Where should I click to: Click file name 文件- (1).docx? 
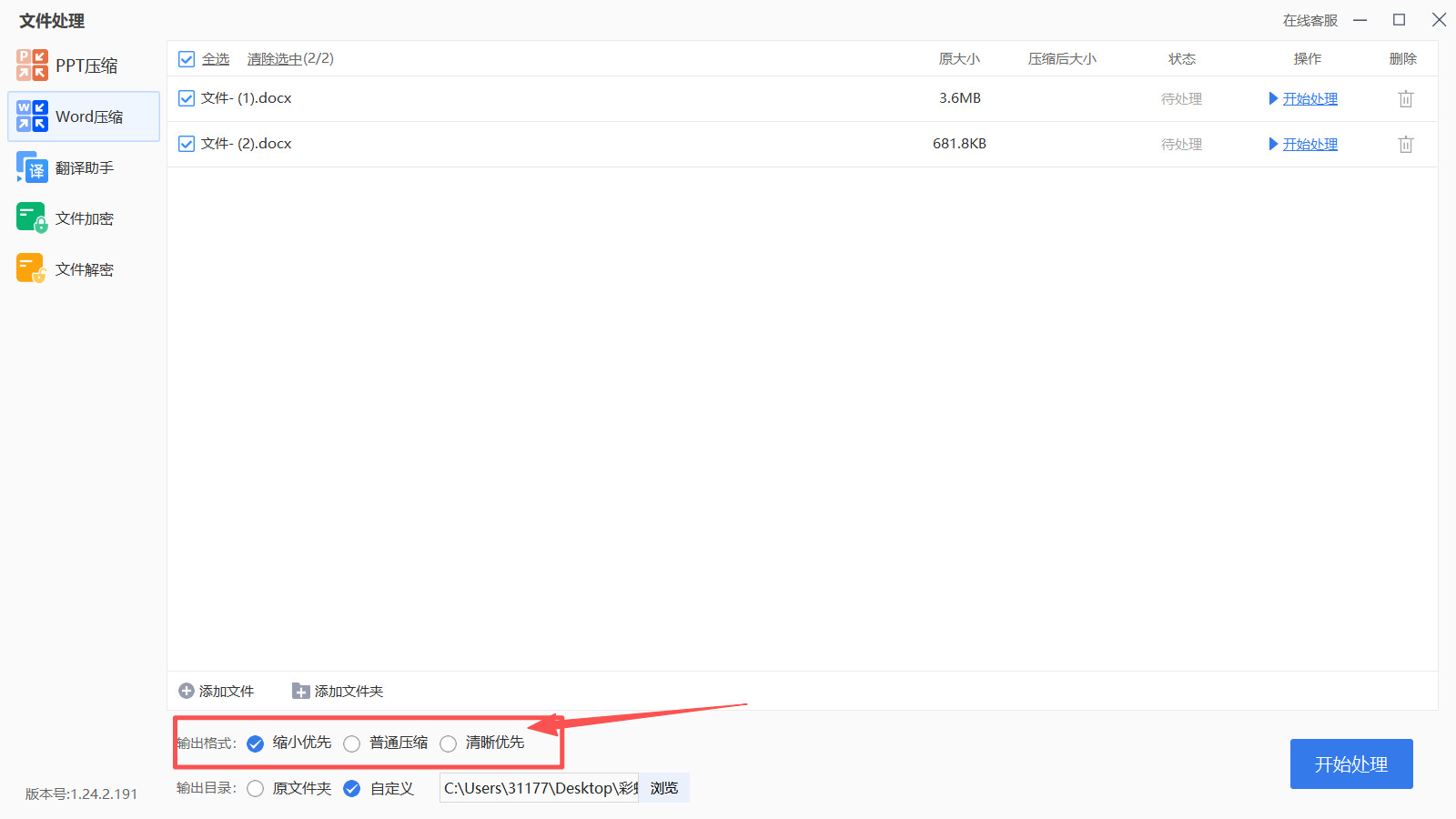(247, 98)
